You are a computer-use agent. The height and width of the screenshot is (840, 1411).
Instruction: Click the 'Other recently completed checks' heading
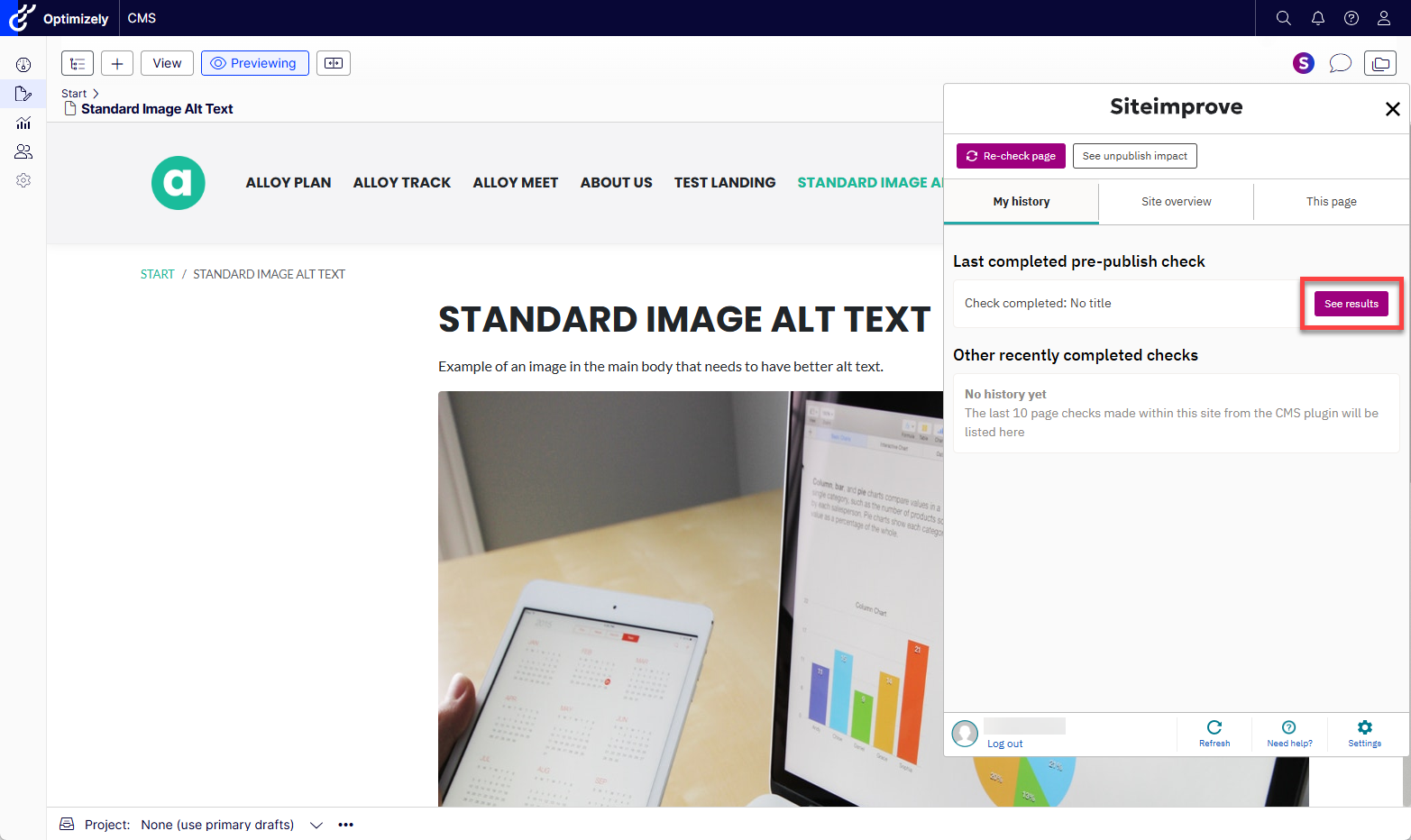click(x=1076, y=355)
